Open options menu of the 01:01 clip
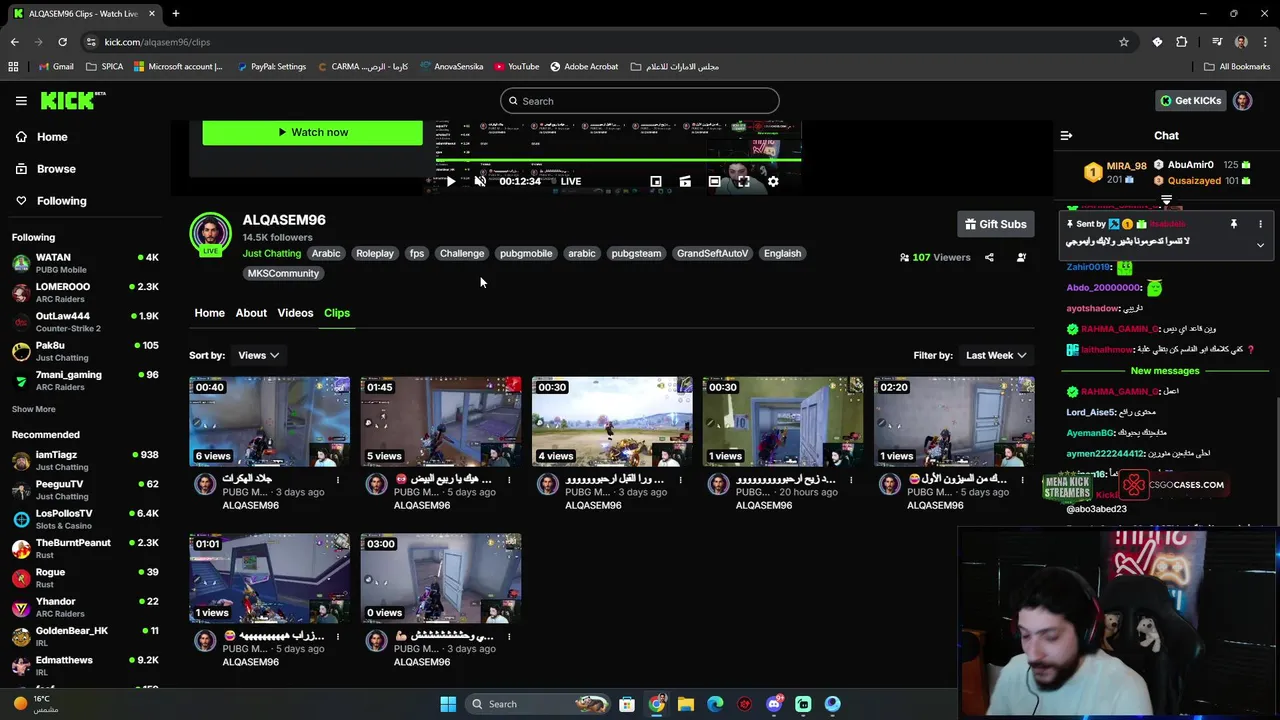Screen dimensions: 1280x720 (338, 637)
